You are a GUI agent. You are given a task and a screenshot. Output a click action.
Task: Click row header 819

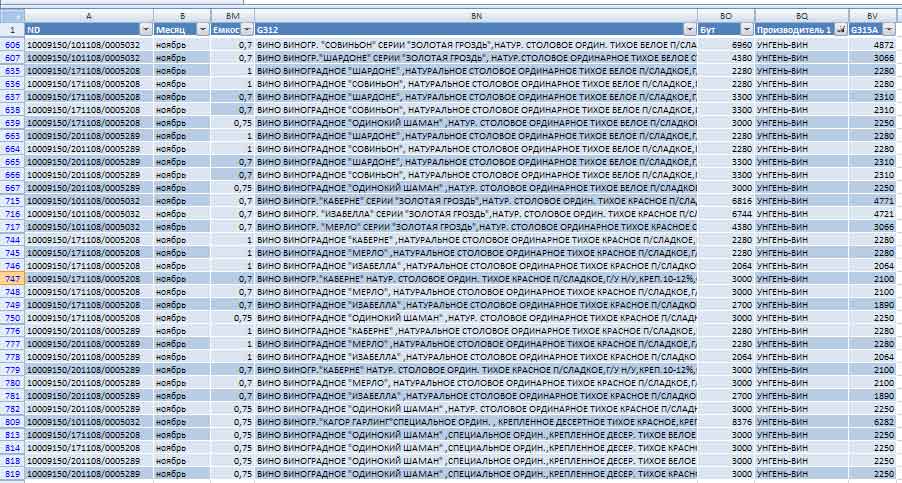(13, 473)
